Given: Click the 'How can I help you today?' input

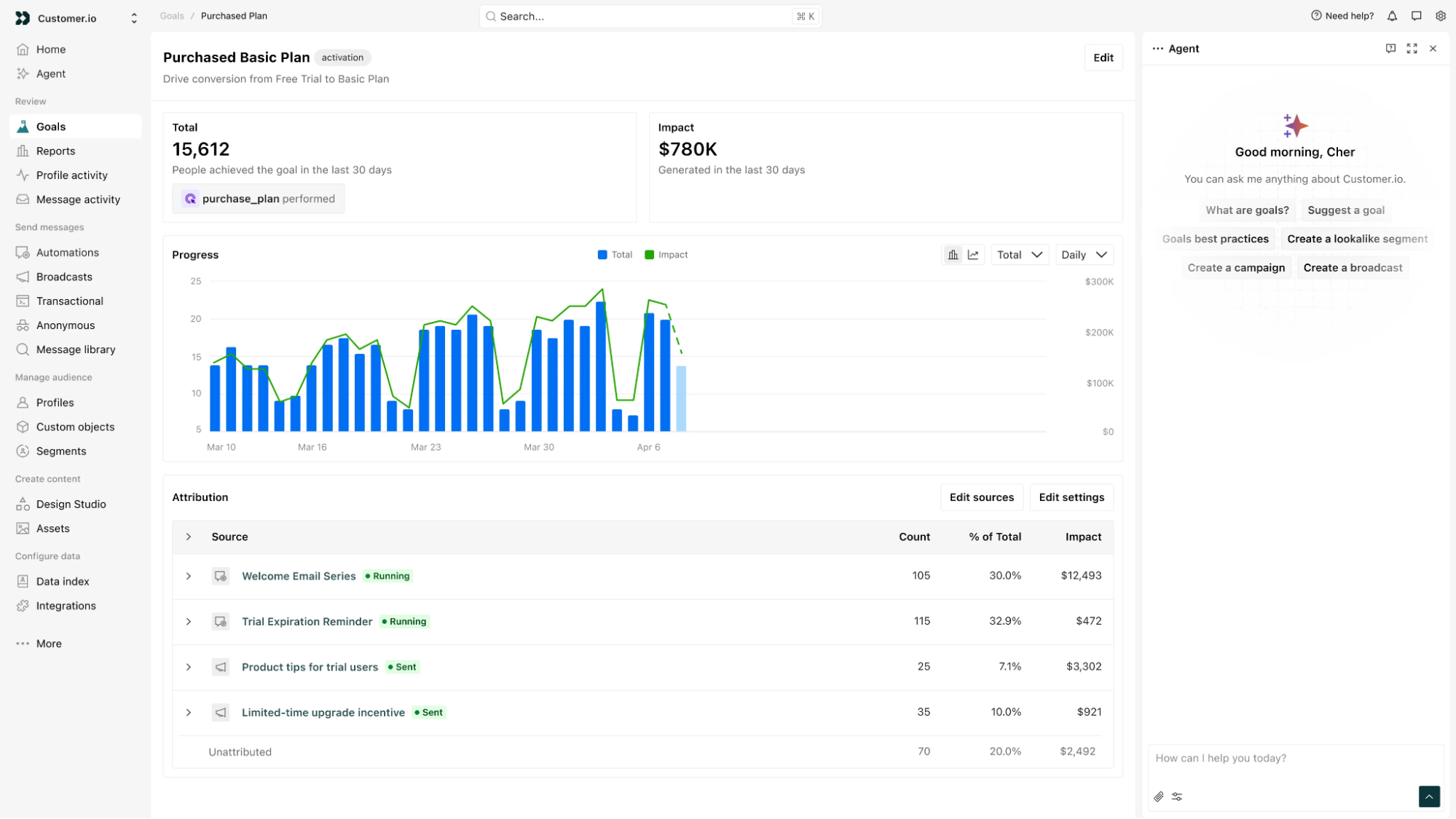Looking at the screenshot, I should (1296, 759).
